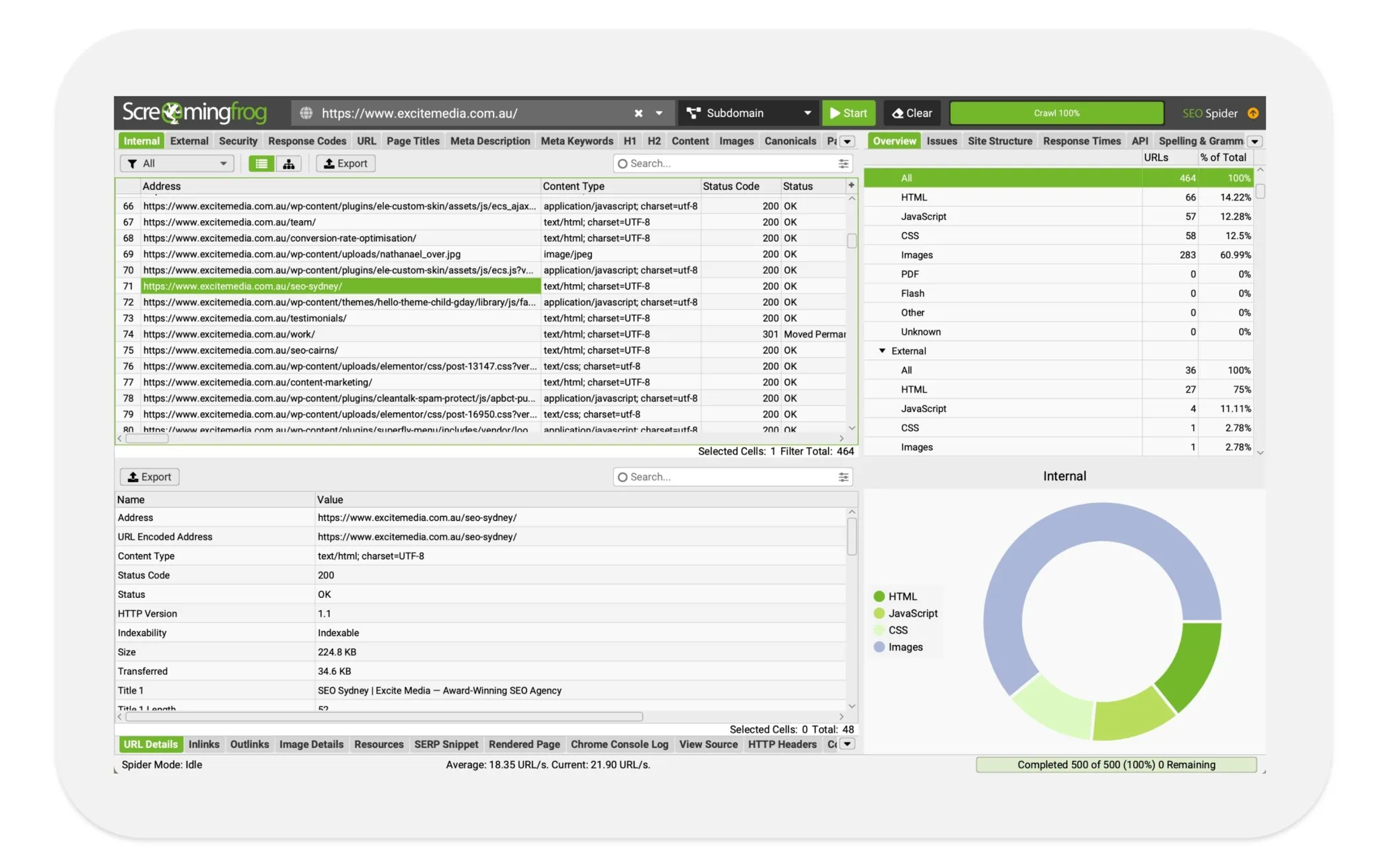
Task: Select the seo-sydney URL row
Action: pyautogui.click(x=340, y=286)
